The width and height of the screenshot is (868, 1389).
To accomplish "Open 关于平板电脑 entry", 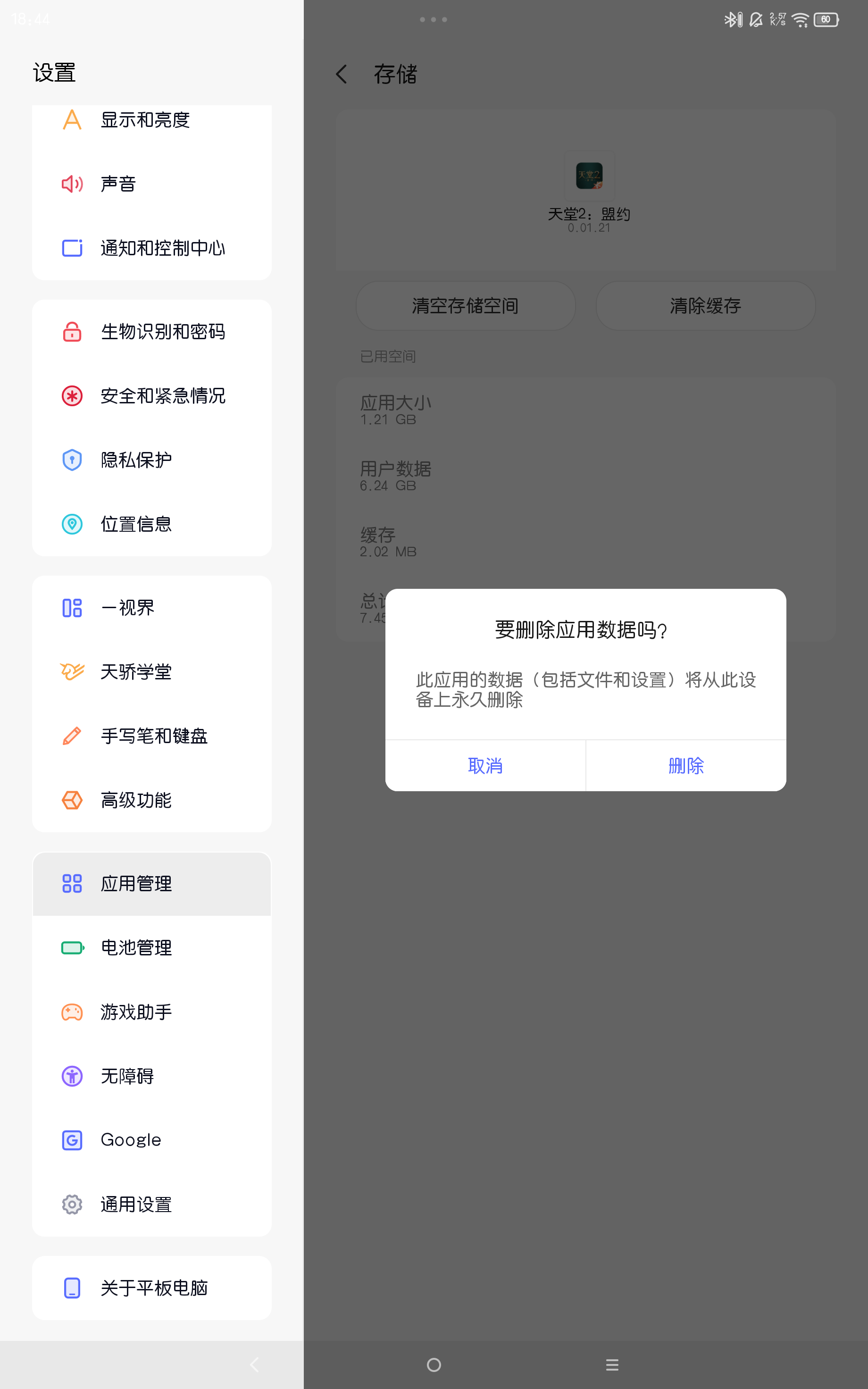I will click(151, 1288).
